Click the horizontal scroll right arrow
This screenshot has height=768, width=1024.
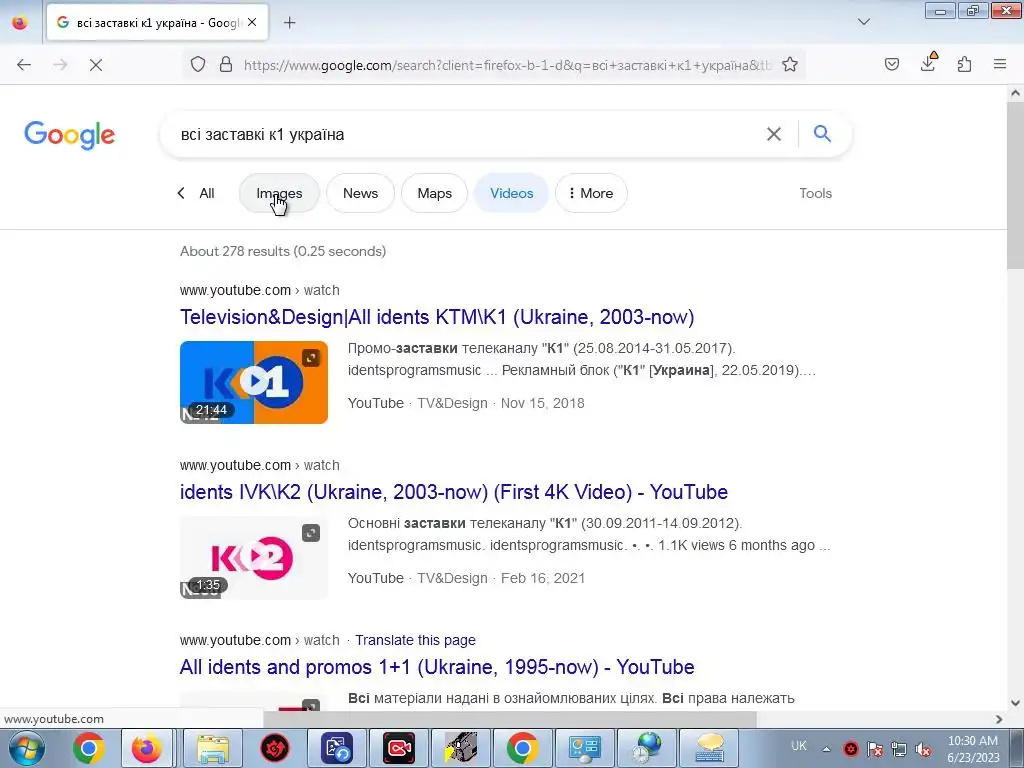(x=999, y=719)
